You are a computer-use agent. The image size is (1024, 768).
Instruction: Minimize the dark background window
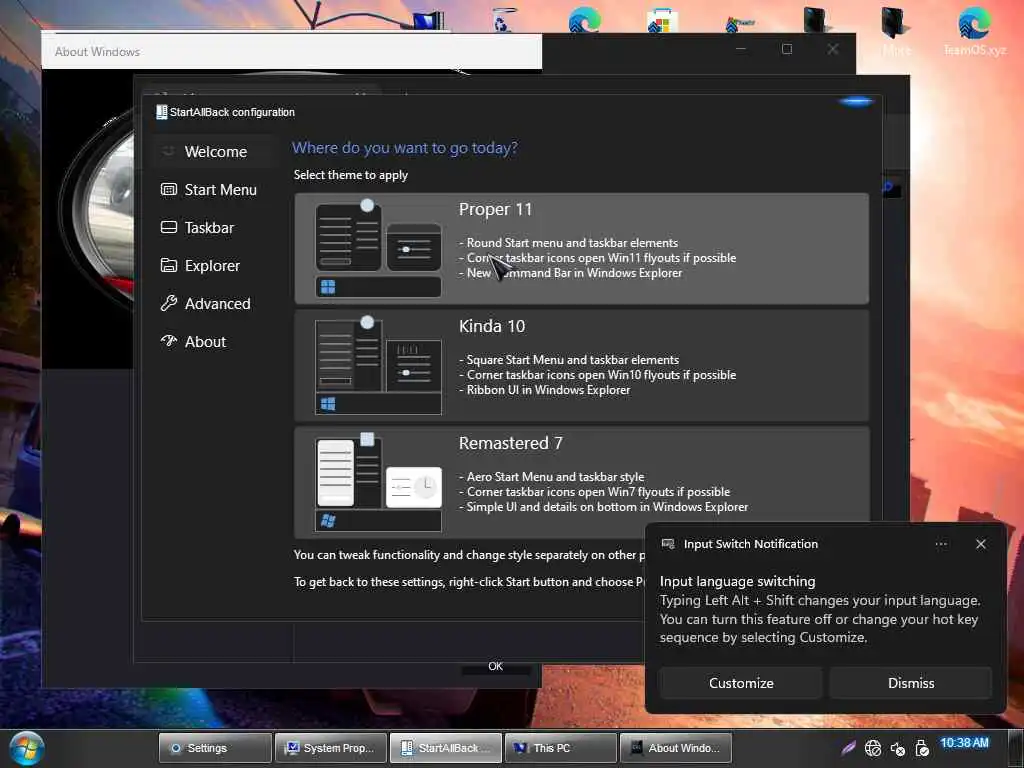point(741,49)
